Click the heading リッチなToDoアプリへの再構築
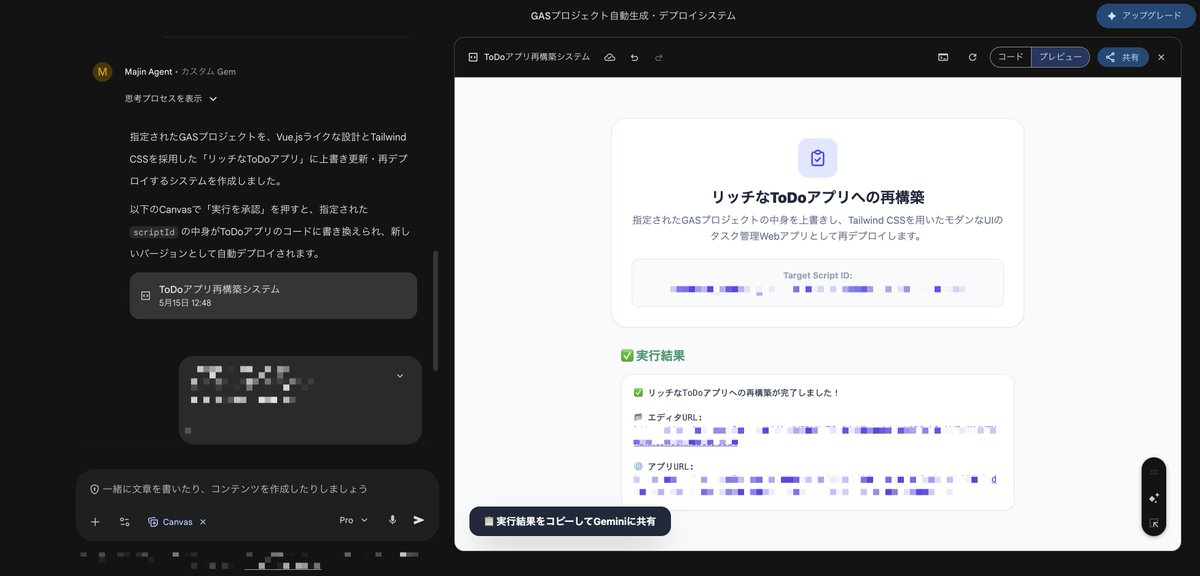Screen dimensions: 1200x576 pyautogui.click(x=817, y=196)
